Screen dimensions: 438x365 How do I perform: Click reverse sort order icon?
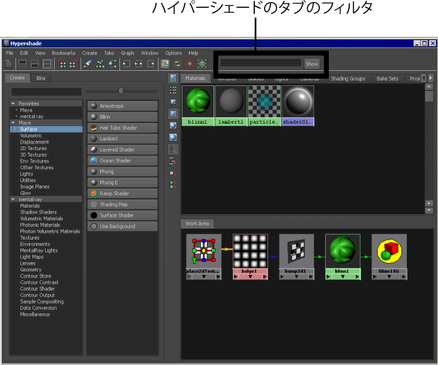[x=173, y=185]
